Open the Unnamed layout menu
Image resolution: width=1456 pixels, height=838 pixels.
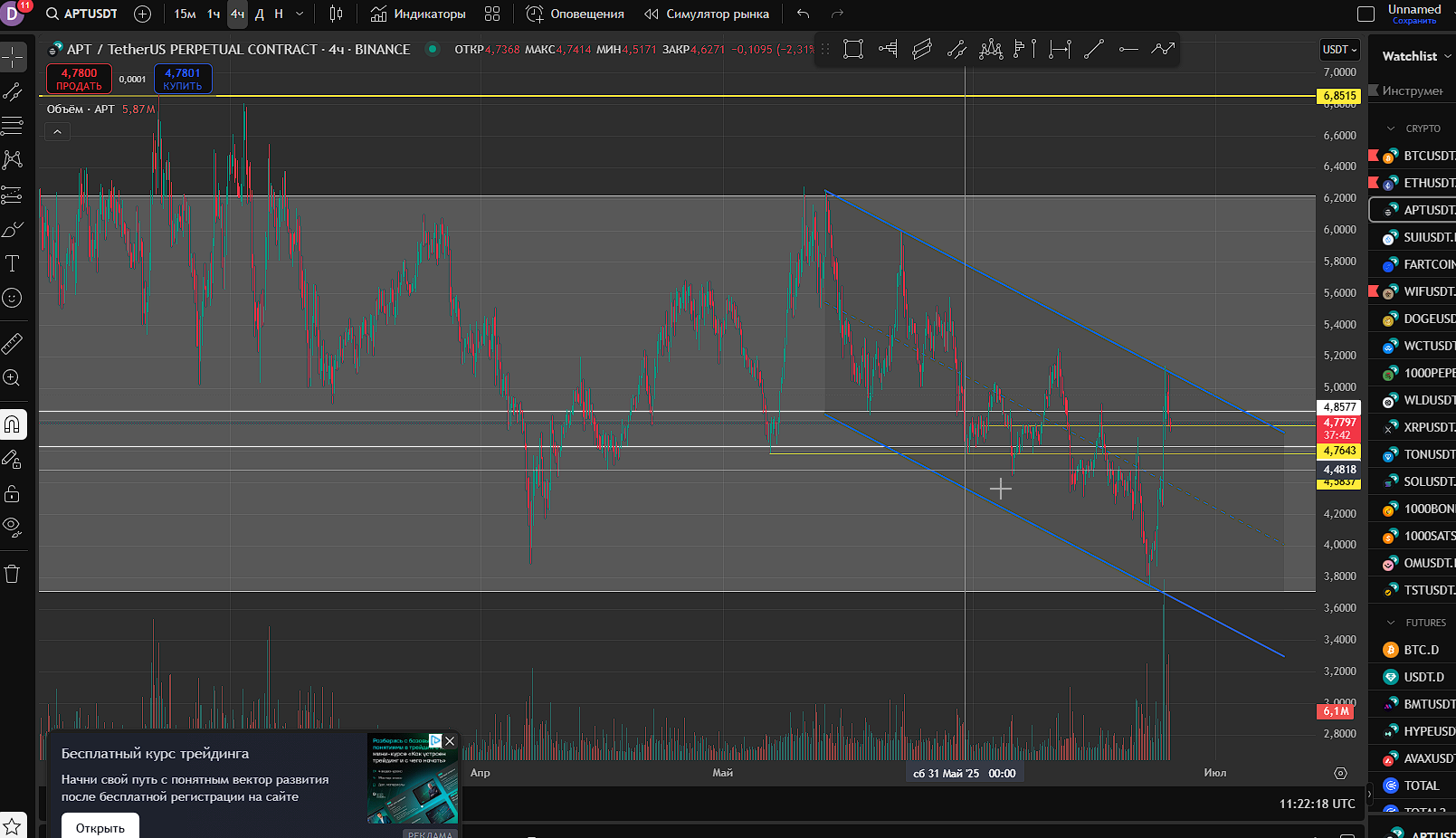1414,14
